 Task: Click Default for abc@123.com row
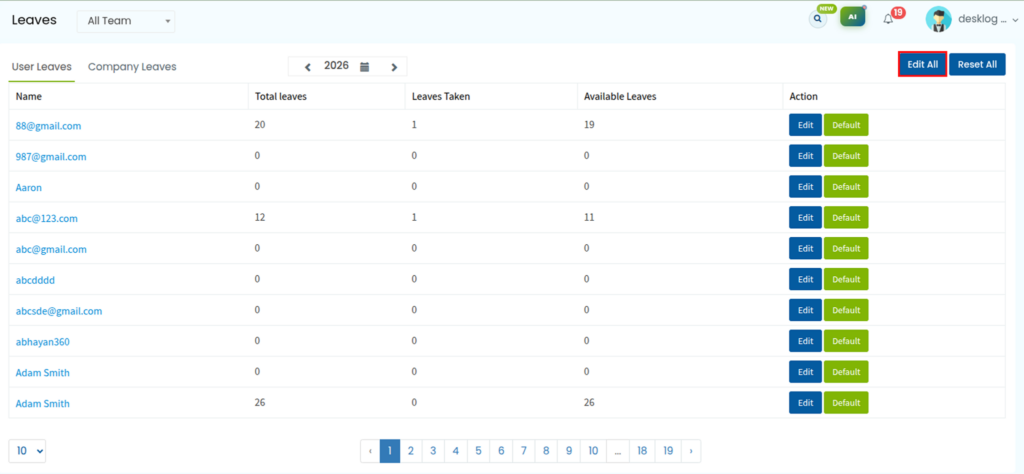(x=846, y=218)
